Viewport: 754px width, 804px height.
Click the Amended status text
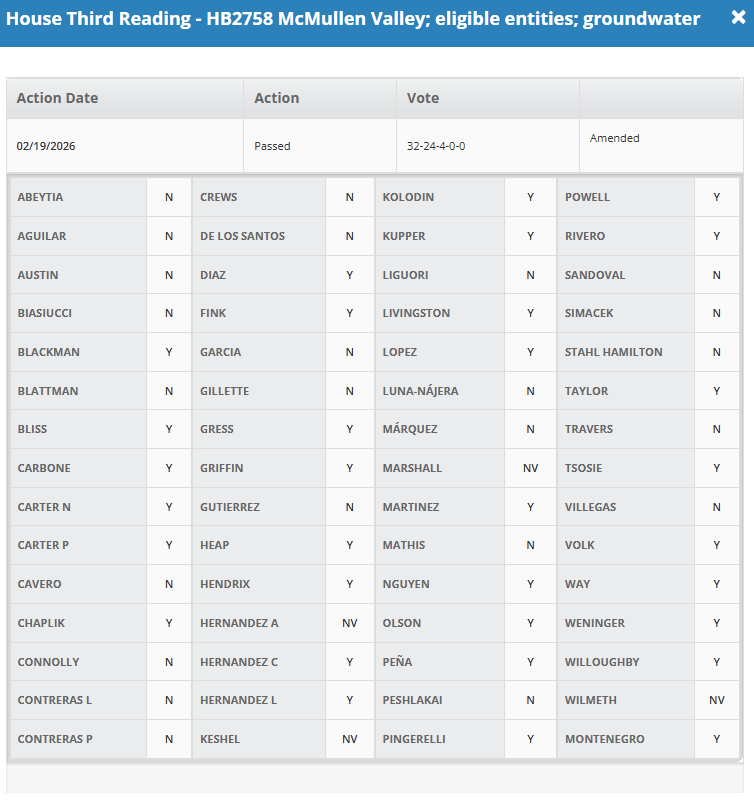pos(614,138)
